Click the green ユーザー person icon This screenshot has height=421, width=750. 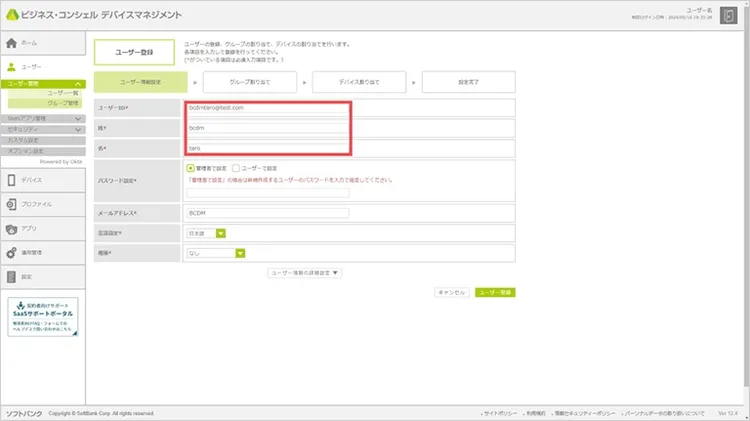11,67
